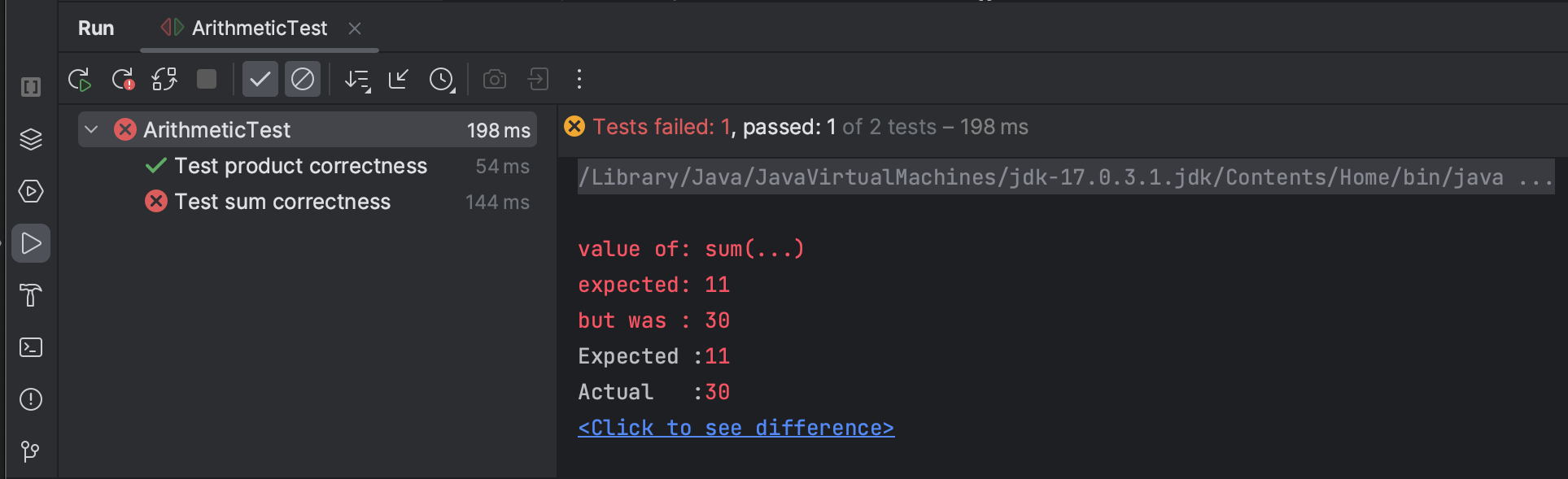Enable rerun tests automatically
Viewport: 1568px width, 479px height.
(x=164, y=79)
